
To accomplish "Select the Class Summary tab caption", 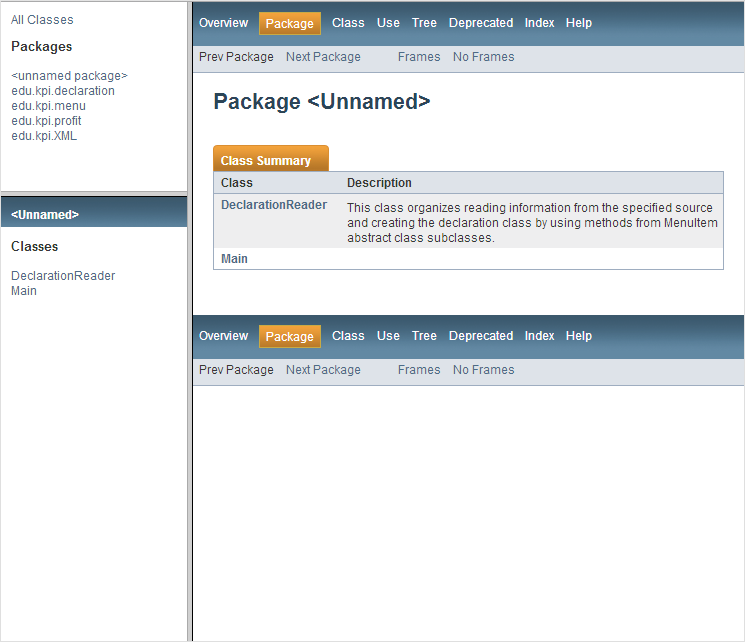I will point(271,159).
